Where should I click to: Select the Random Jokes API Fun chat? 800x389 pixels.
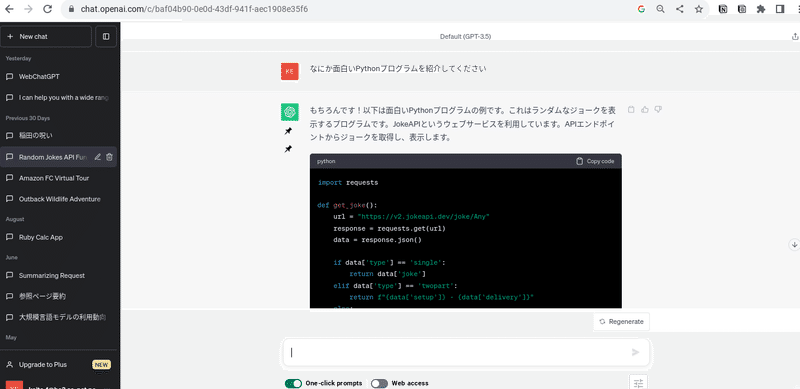[53, 157]
